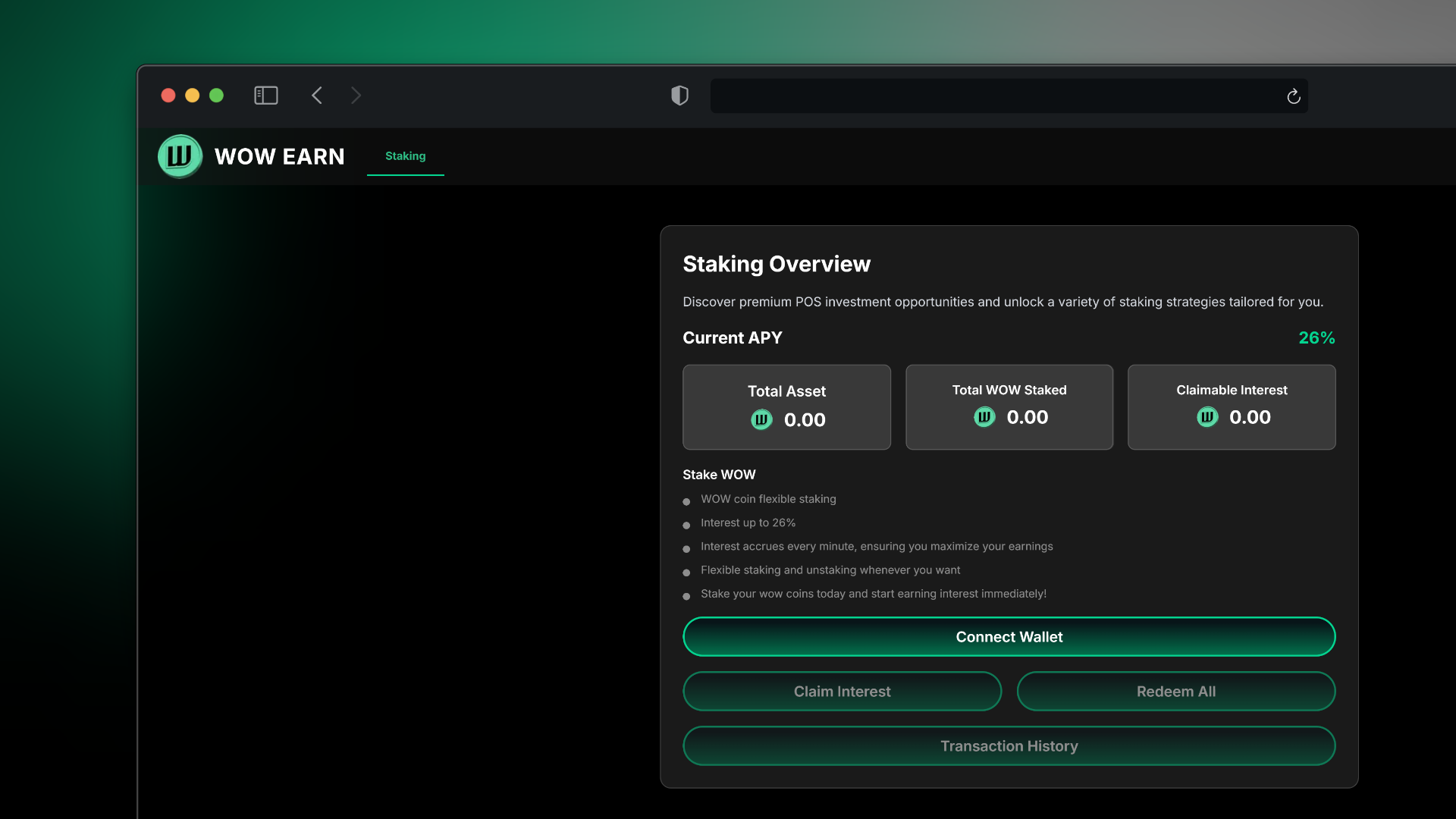Click the Claim Interest button
This screenshot has height=819, width=1456.
842,692
